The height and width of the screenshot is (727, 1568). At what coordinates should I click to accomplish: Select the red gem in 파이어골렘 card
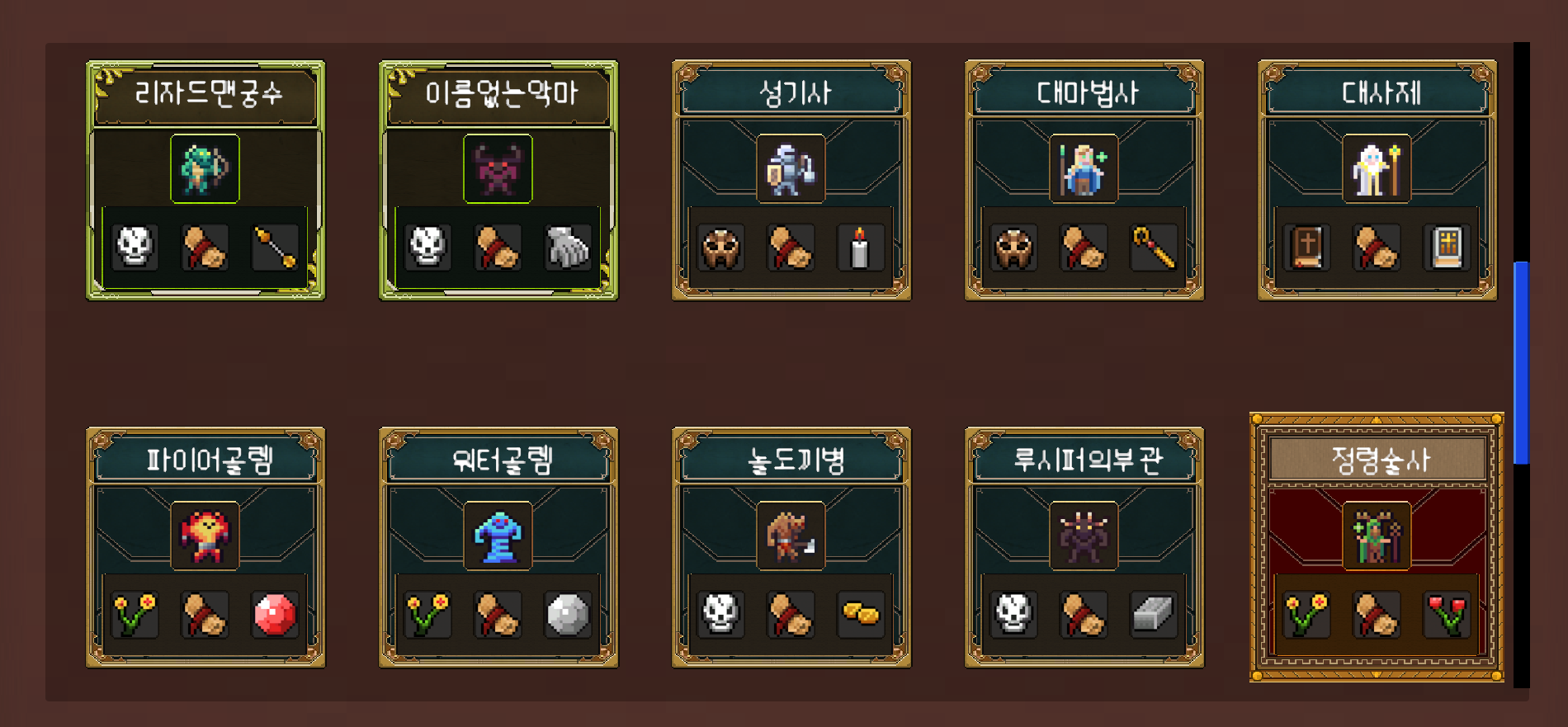tap(274, 614)
